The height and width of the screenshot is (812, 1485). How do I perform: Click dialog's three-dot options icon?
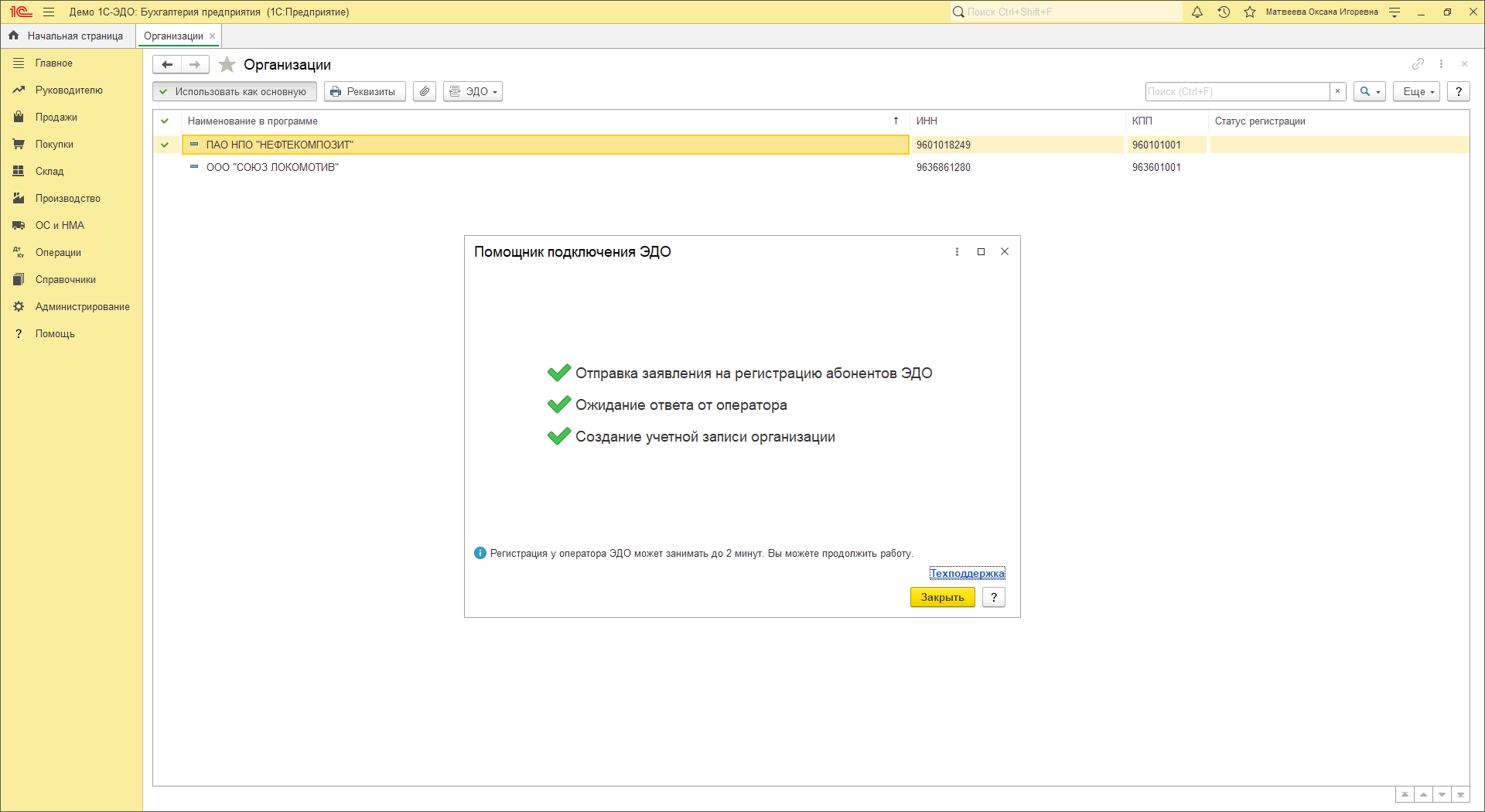(957, 252)
